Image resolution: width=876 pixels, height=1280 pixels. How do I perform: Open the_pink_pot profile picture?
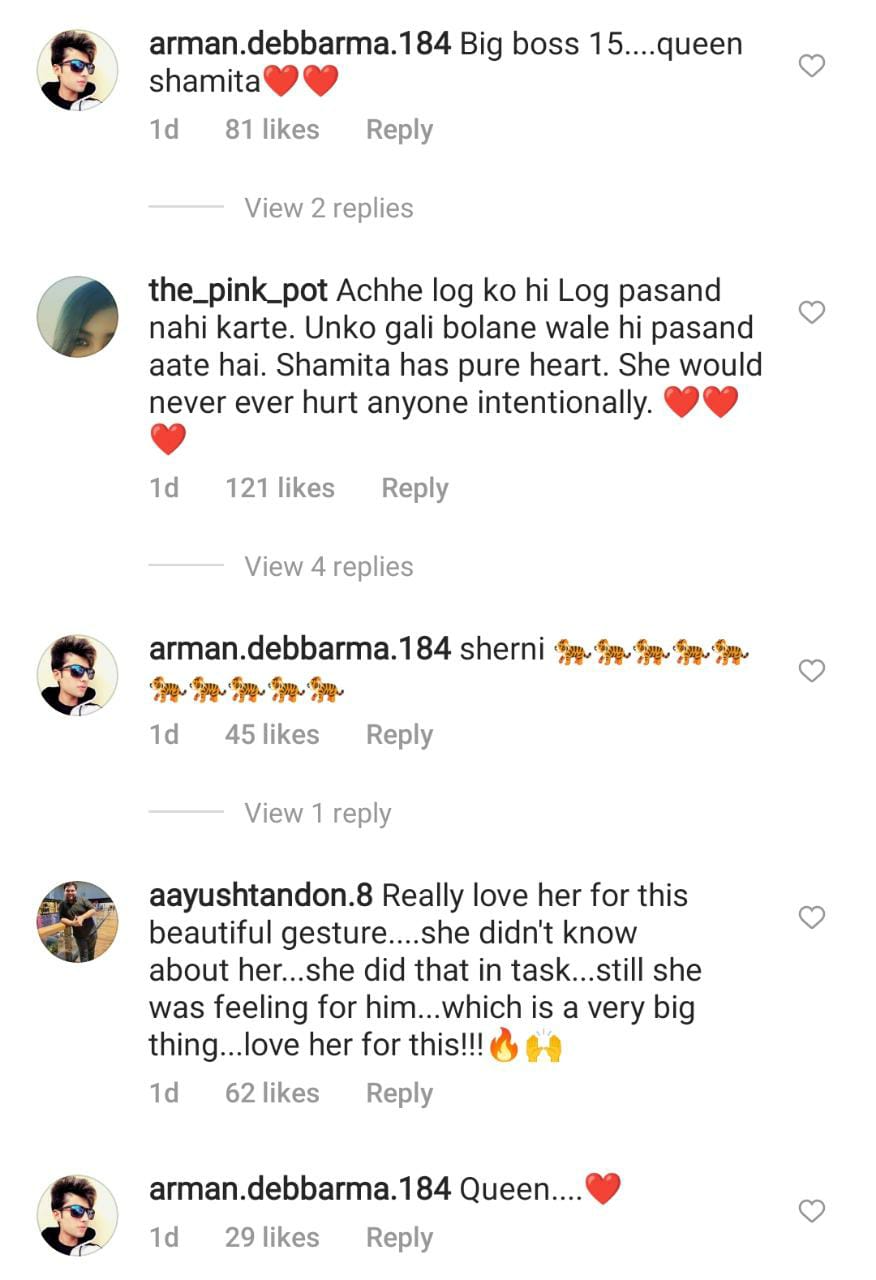(77, 316)
